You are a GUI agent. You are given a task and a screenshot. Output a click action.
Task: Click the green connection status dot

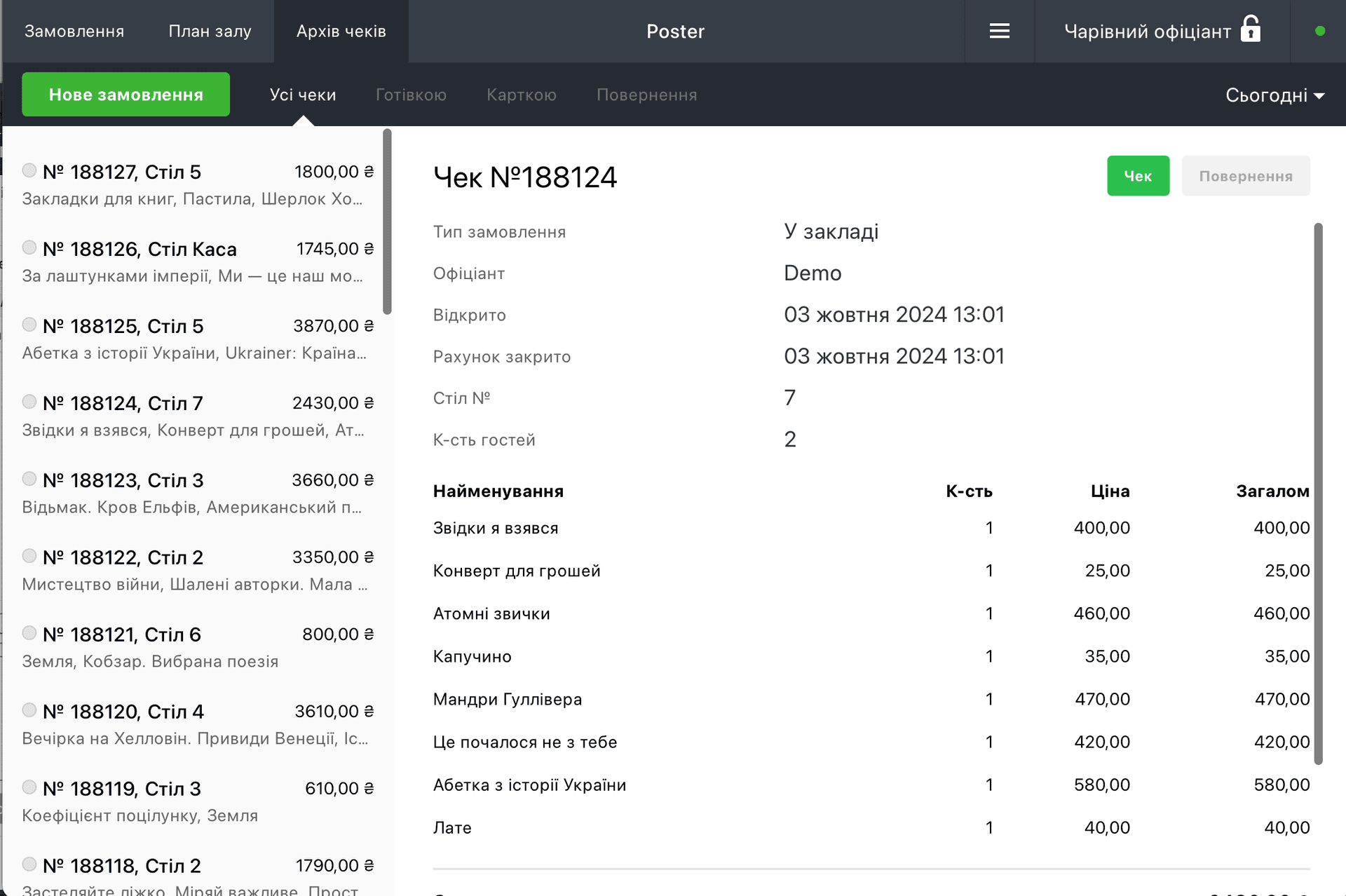[1320, 31]
